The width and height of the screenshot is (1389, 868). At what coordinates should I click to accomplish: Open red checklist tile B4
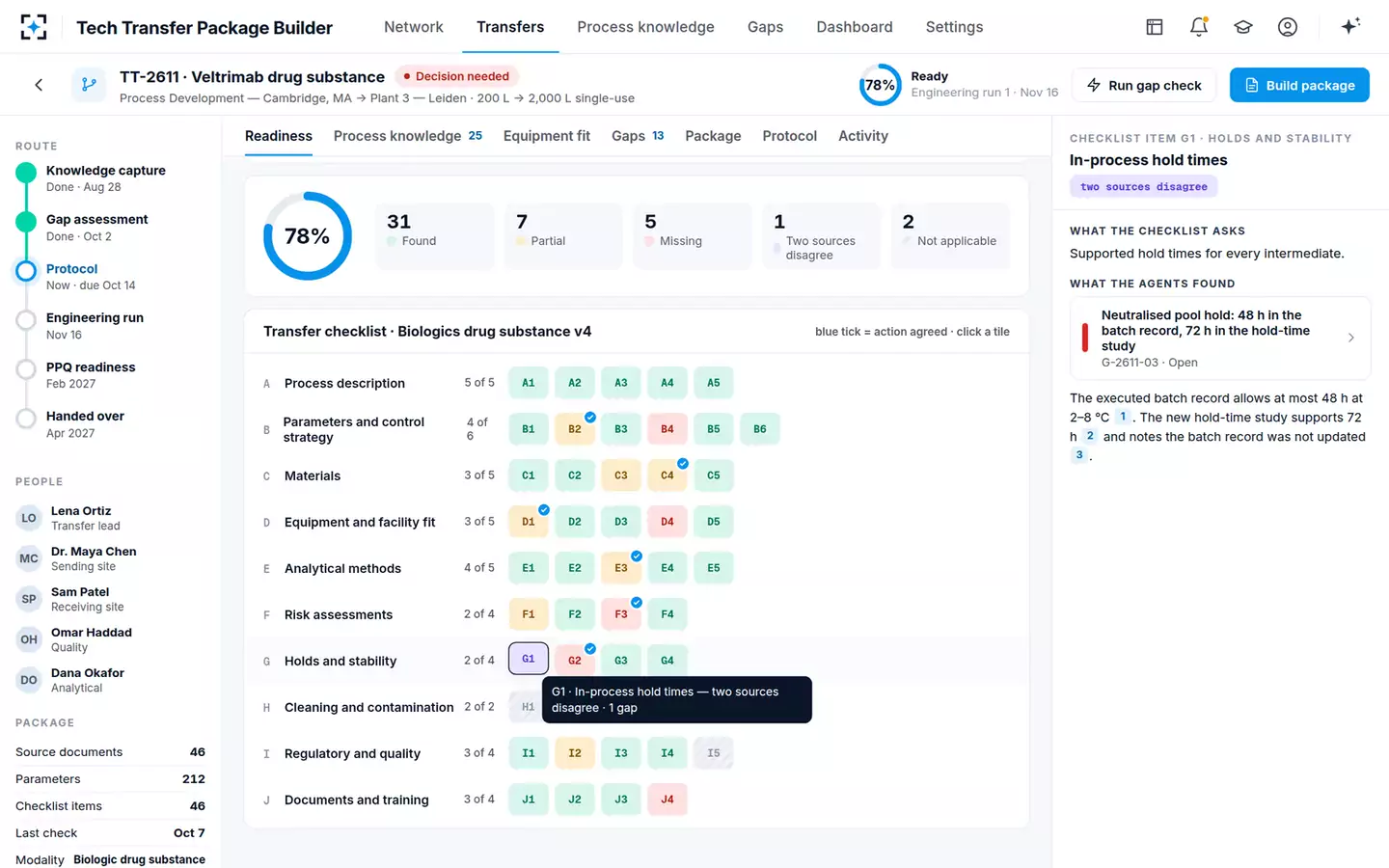667,429
